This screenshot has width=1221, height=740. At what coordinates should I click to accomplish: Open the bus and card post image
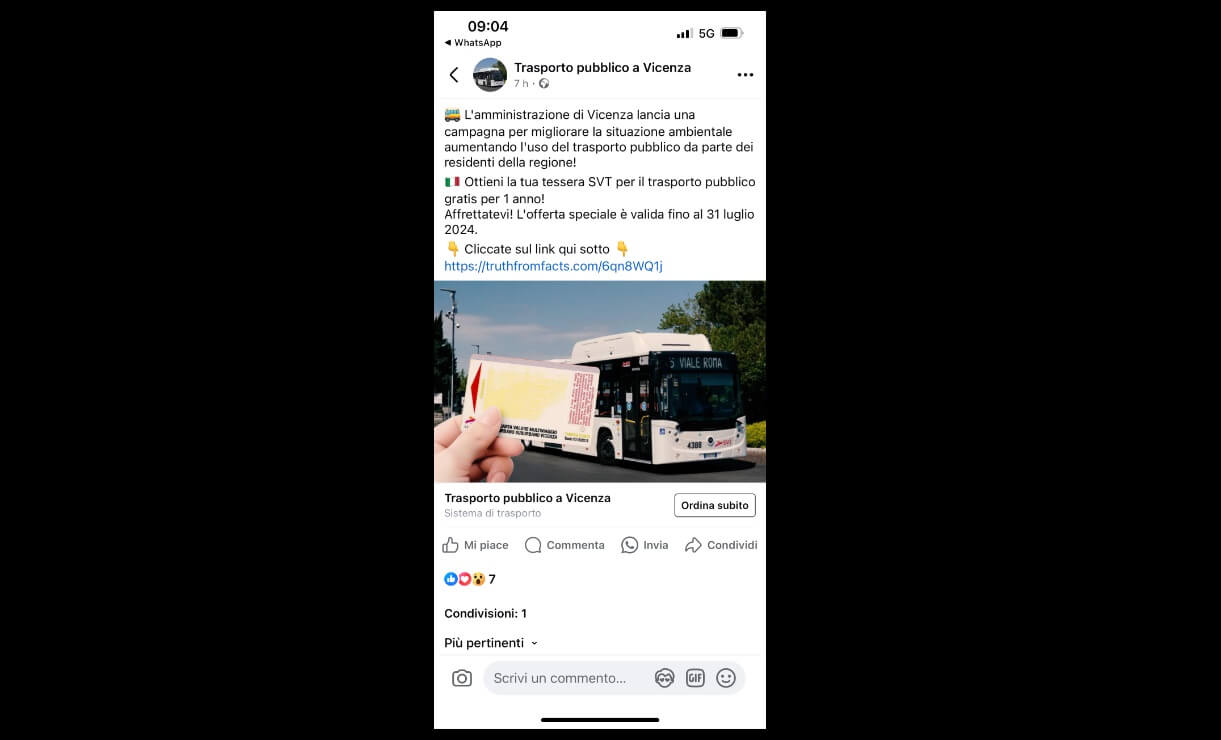[600, 382]
